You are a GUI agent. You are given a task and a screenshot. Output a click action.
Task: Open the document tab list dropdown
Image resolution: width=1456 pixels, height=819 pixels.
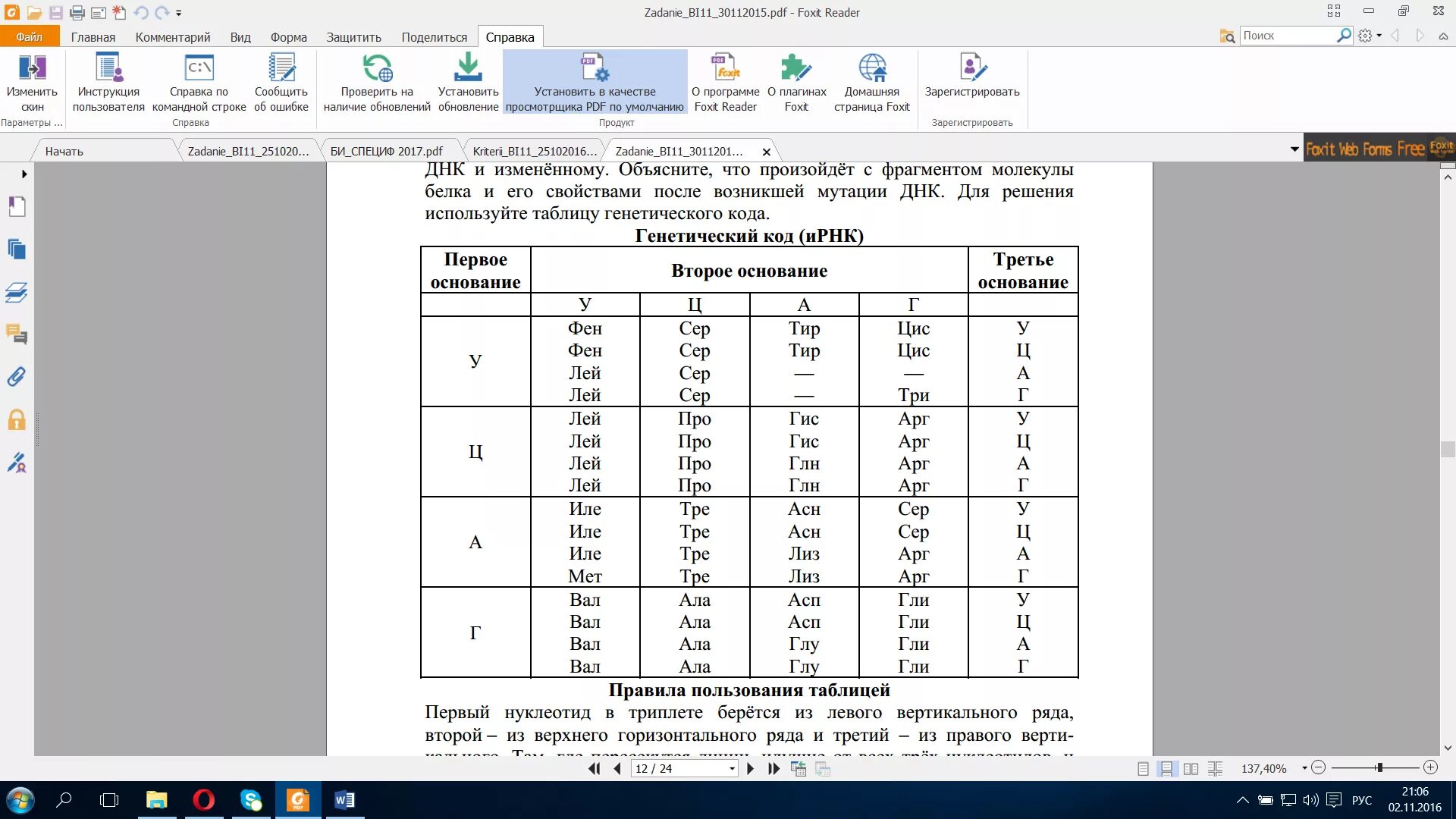coord(1294,149)
